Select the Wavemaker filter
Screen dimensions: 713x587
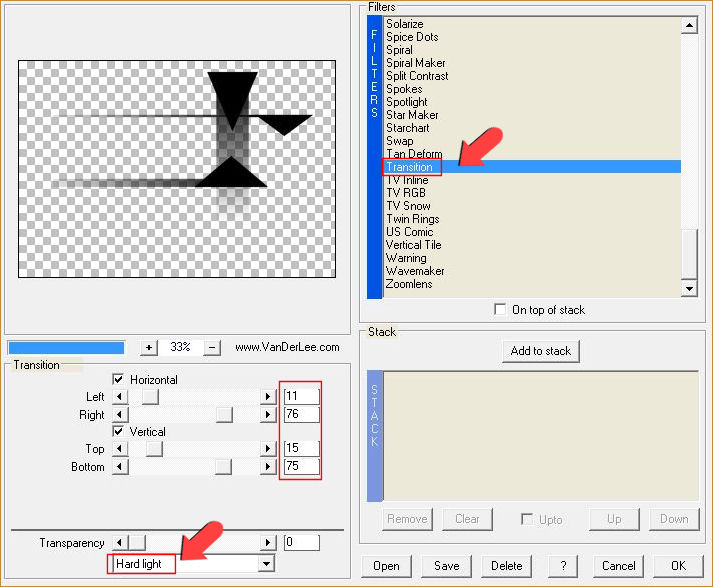(x=415, y=271)
